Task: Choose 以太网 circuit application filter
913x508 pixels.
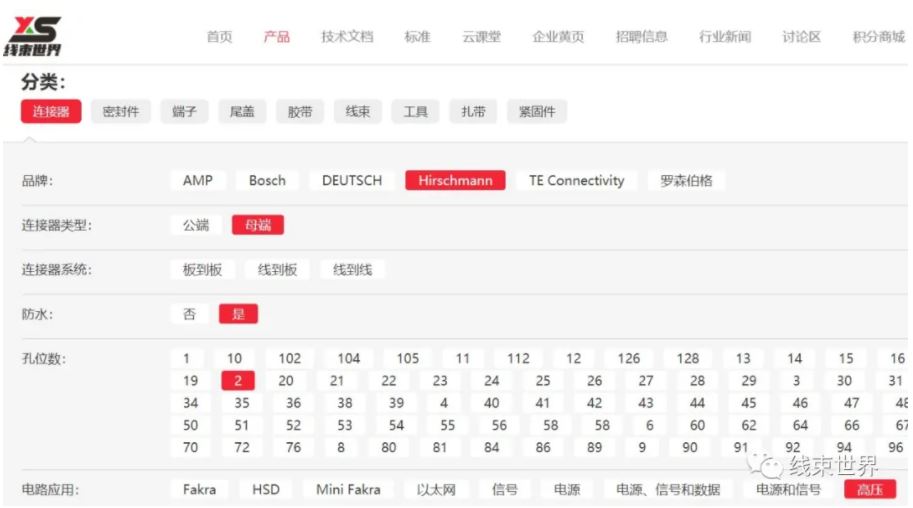Action: (x=436, y=490)
